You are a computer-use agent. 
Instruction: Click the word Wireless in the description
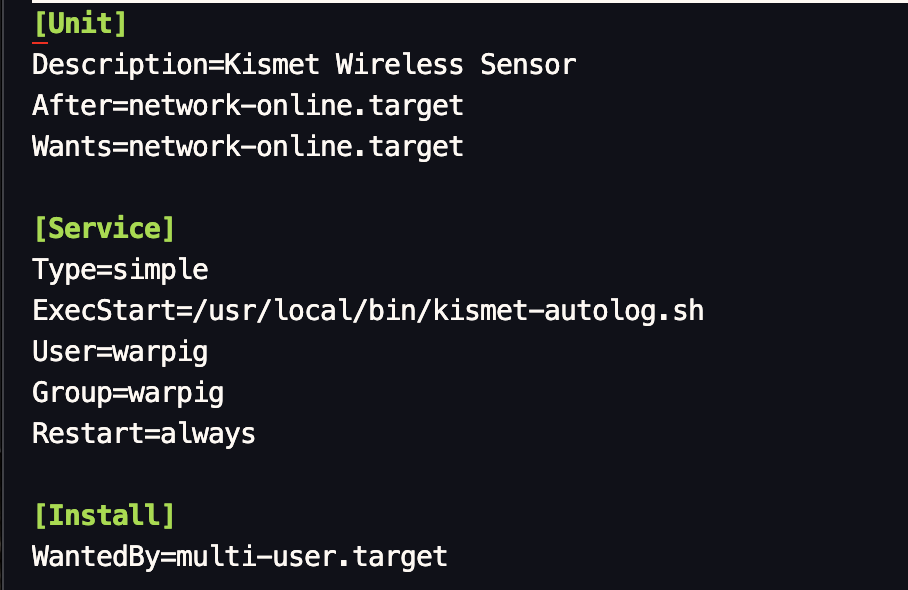400,64
